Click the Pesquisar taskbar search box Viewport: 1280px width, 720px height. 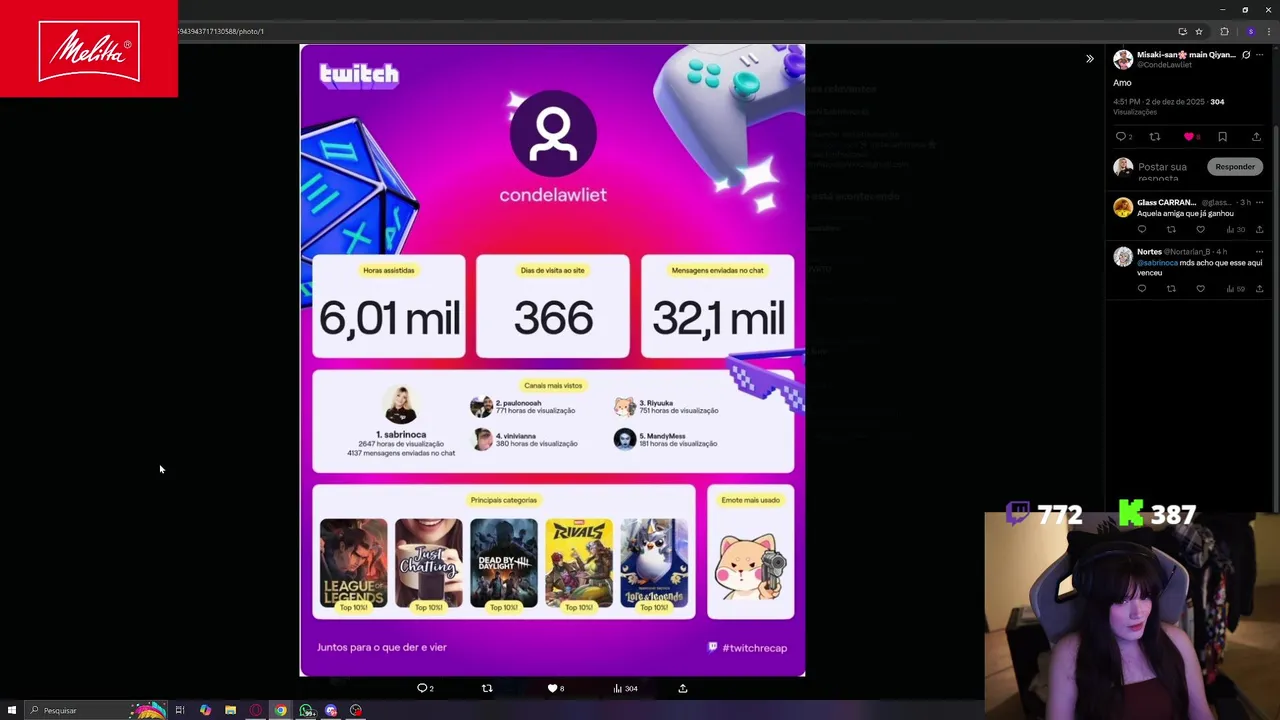click(x=97, y=710)
